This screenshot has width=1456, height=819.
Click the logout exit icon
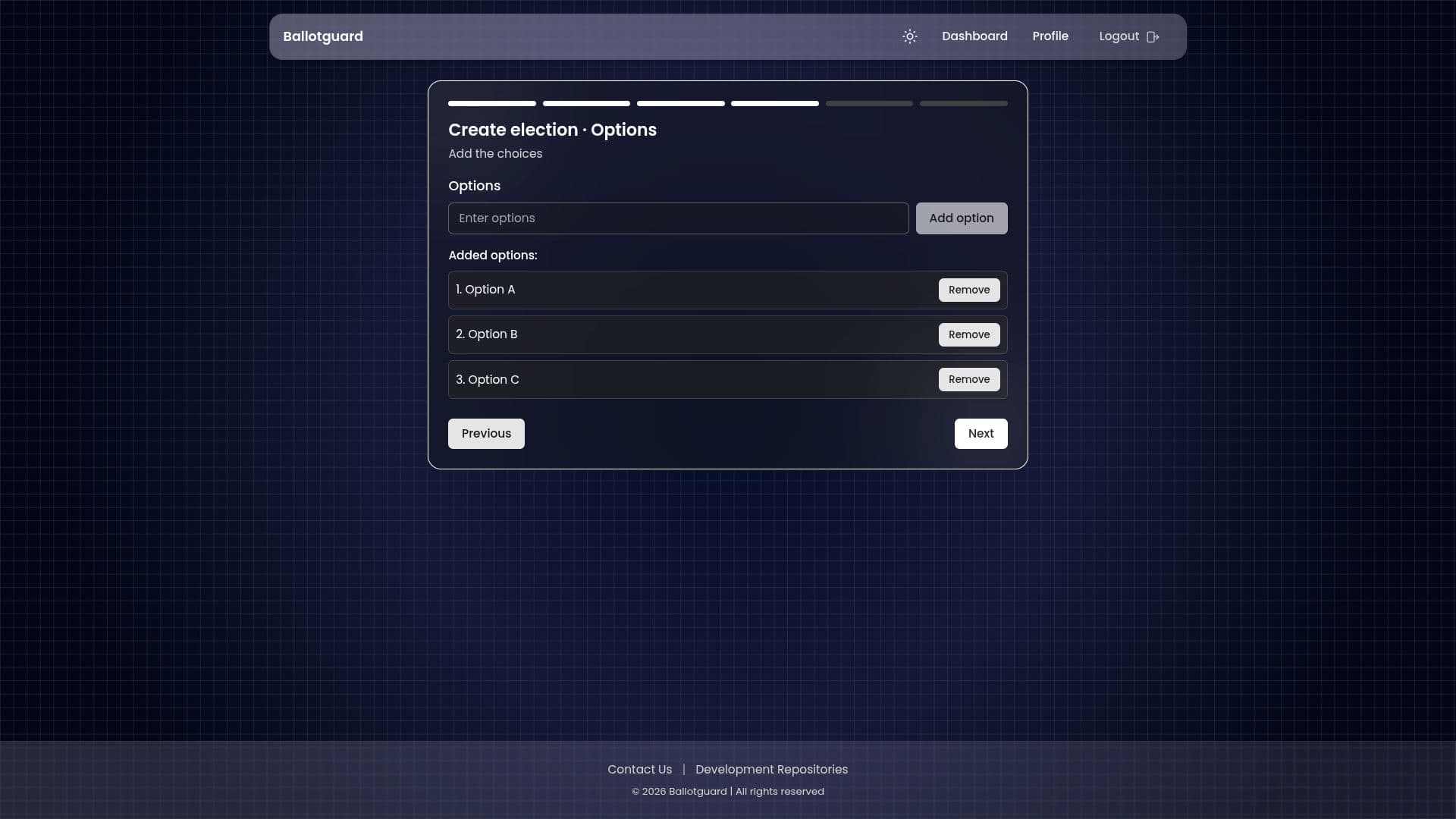coord(1153,36)
